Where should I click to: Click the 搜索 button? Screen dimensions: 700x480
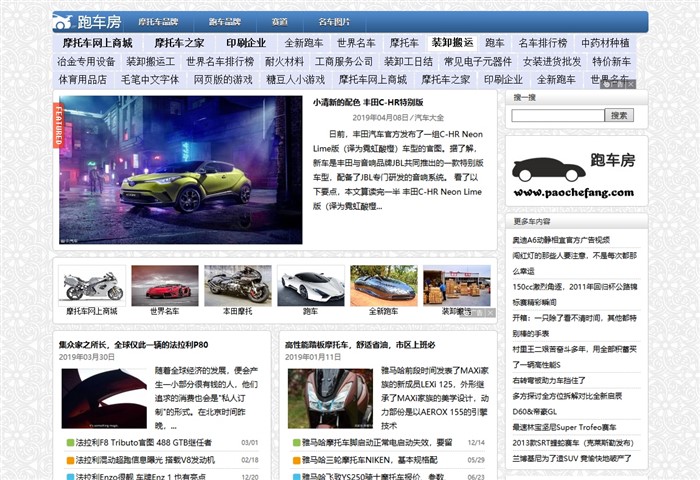pos(619,116)
